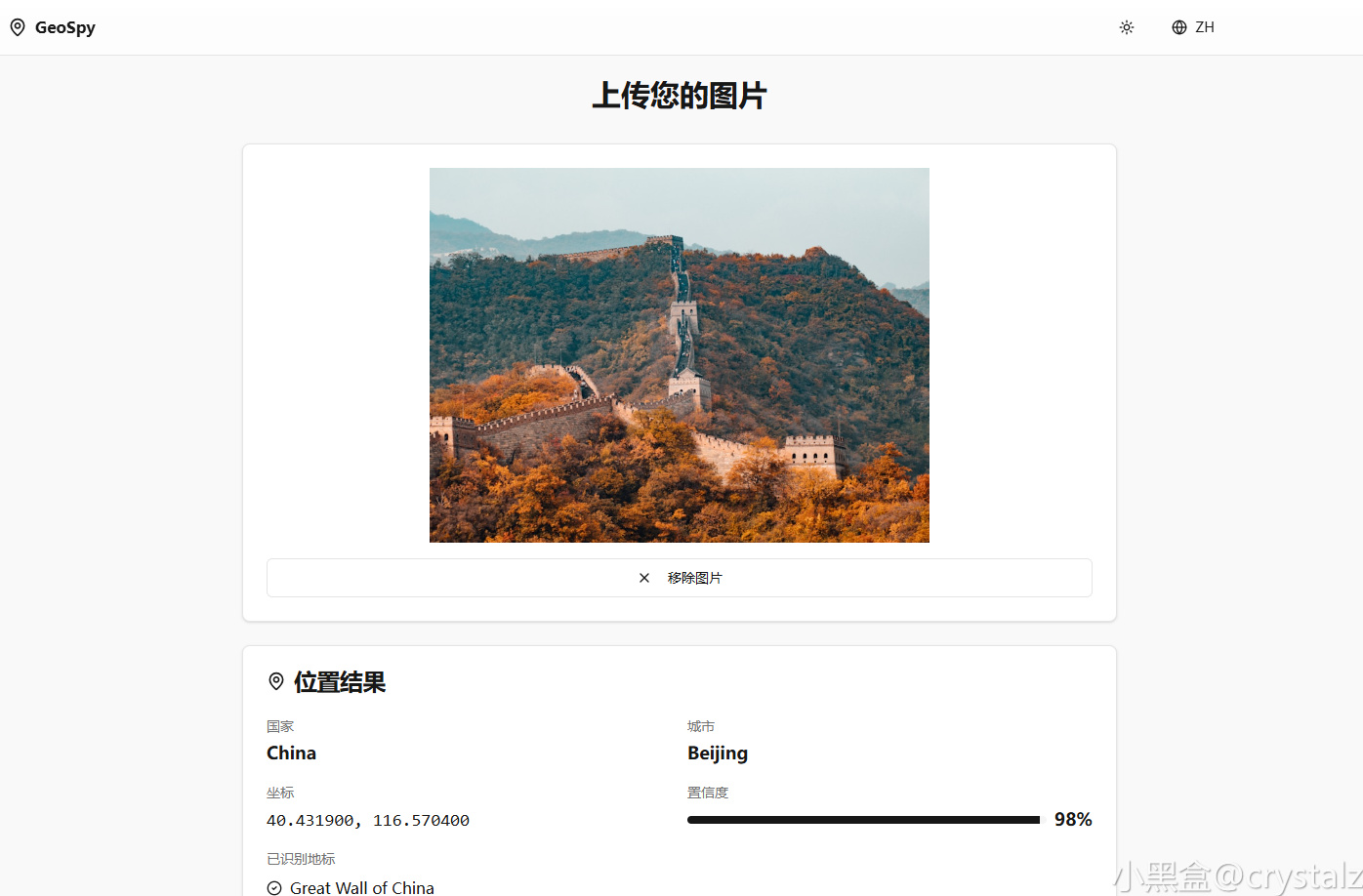This screenshot has height=896, width=1363.
Task: Click the GeoSpy location pin logo icon
Action: (x=18, y=27)
